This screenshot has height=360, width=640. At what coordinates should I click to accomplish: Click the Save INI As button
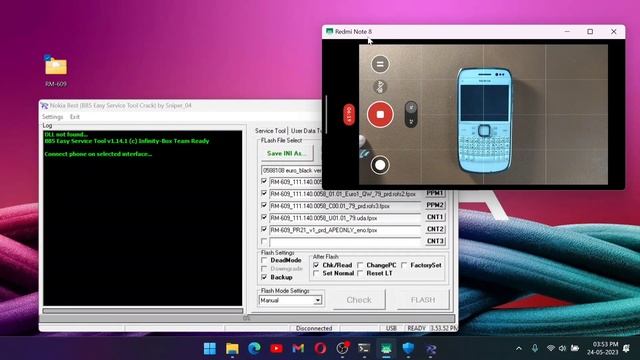click(x=287, y=153)
